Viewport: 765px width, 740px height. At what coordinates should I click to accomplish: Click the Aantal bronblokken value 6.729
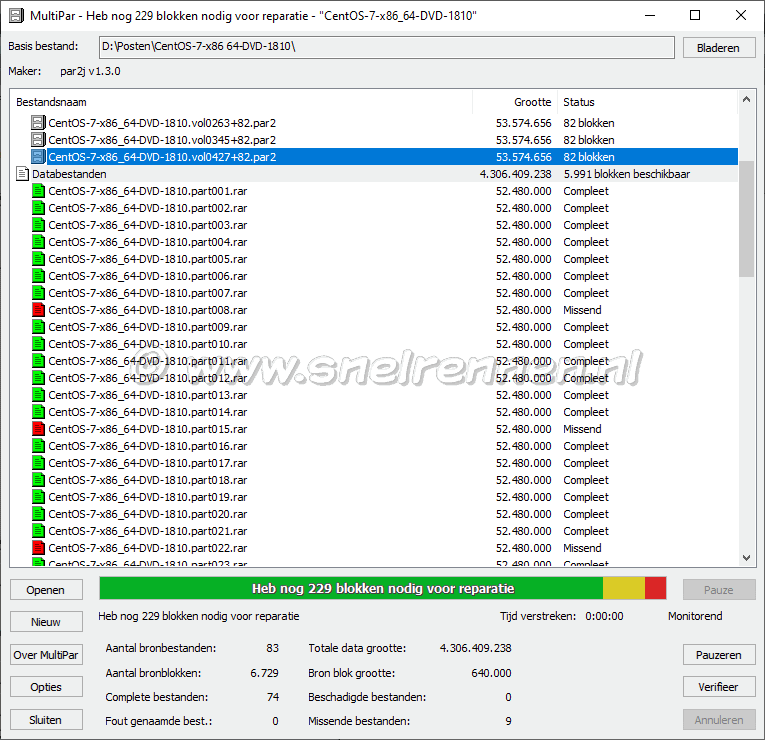tap(264, 673)
